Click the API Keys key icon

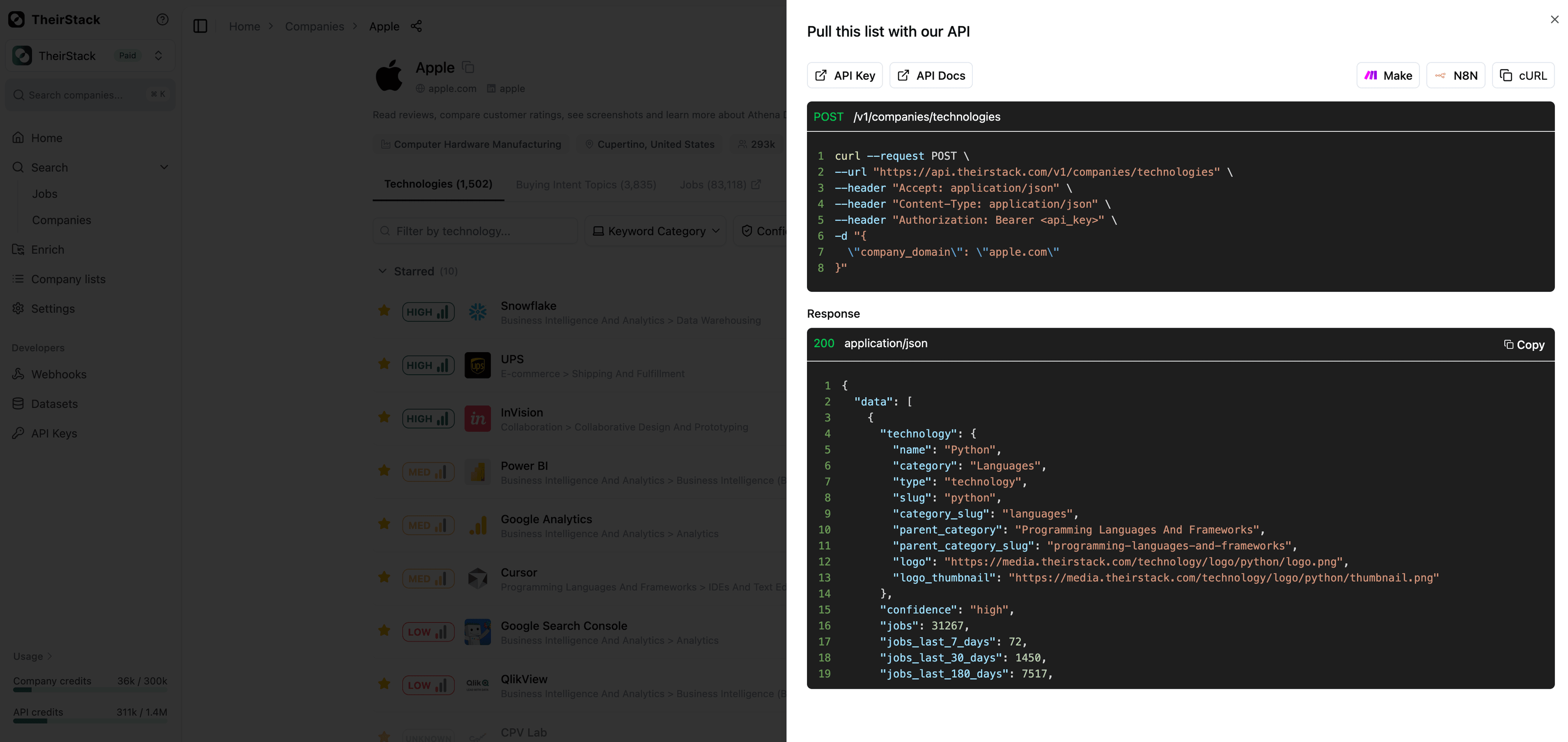pyautogui.click(x=18, y=433)
